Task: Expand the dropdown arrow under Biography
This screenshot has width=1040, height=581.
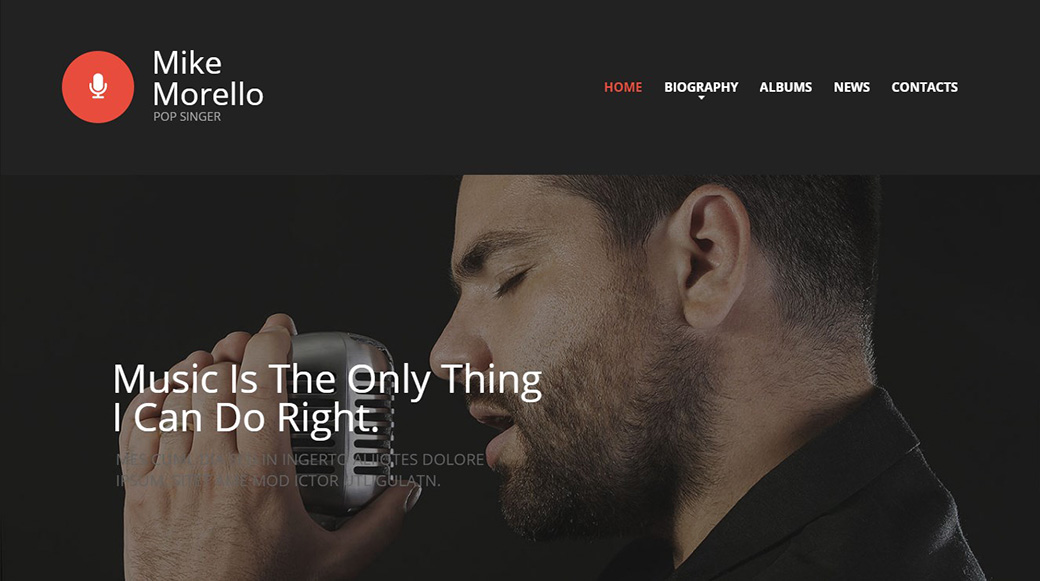Action: [x=701, y=98]
